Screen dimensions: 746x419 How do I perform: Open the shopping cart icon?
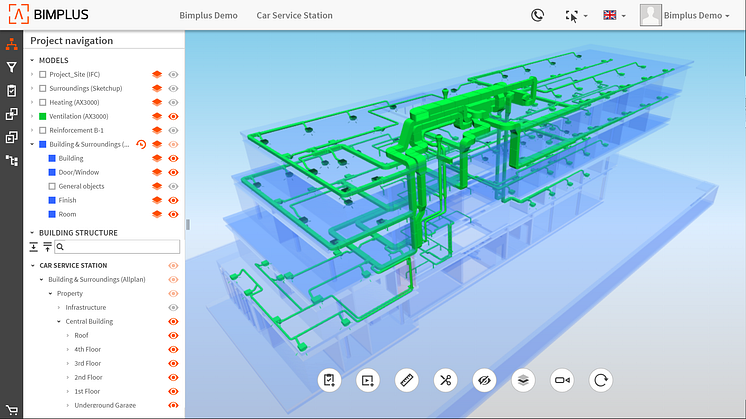click(12, 409)
